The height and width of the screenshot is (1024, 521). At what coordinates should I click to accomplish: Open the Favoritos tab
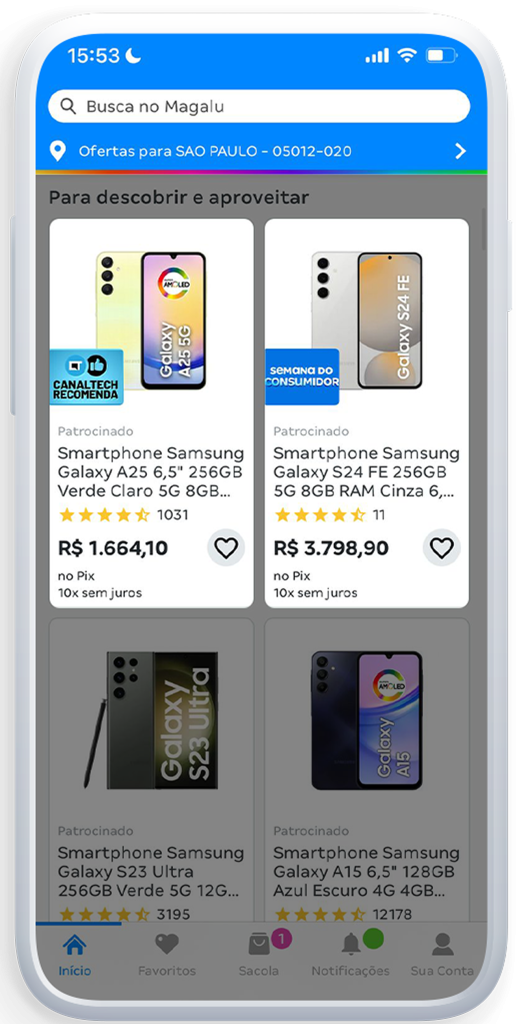[166, 954]
